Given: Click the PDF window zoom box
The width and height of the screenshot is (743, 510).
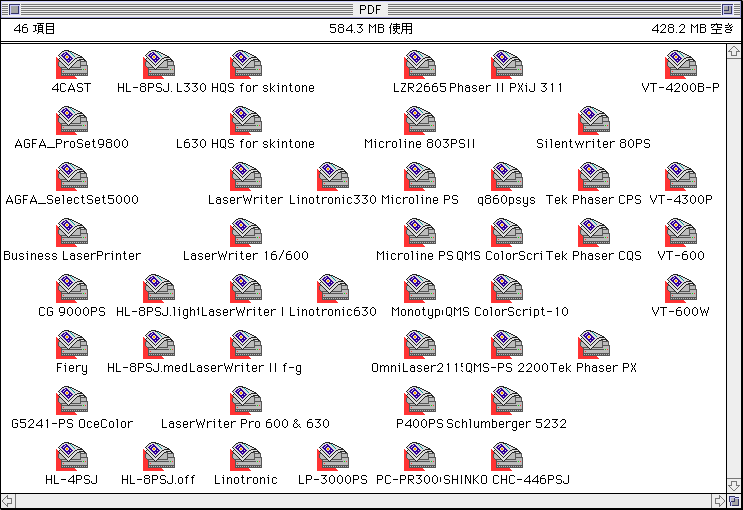Looking at the screenshot, I should (727, 9).
